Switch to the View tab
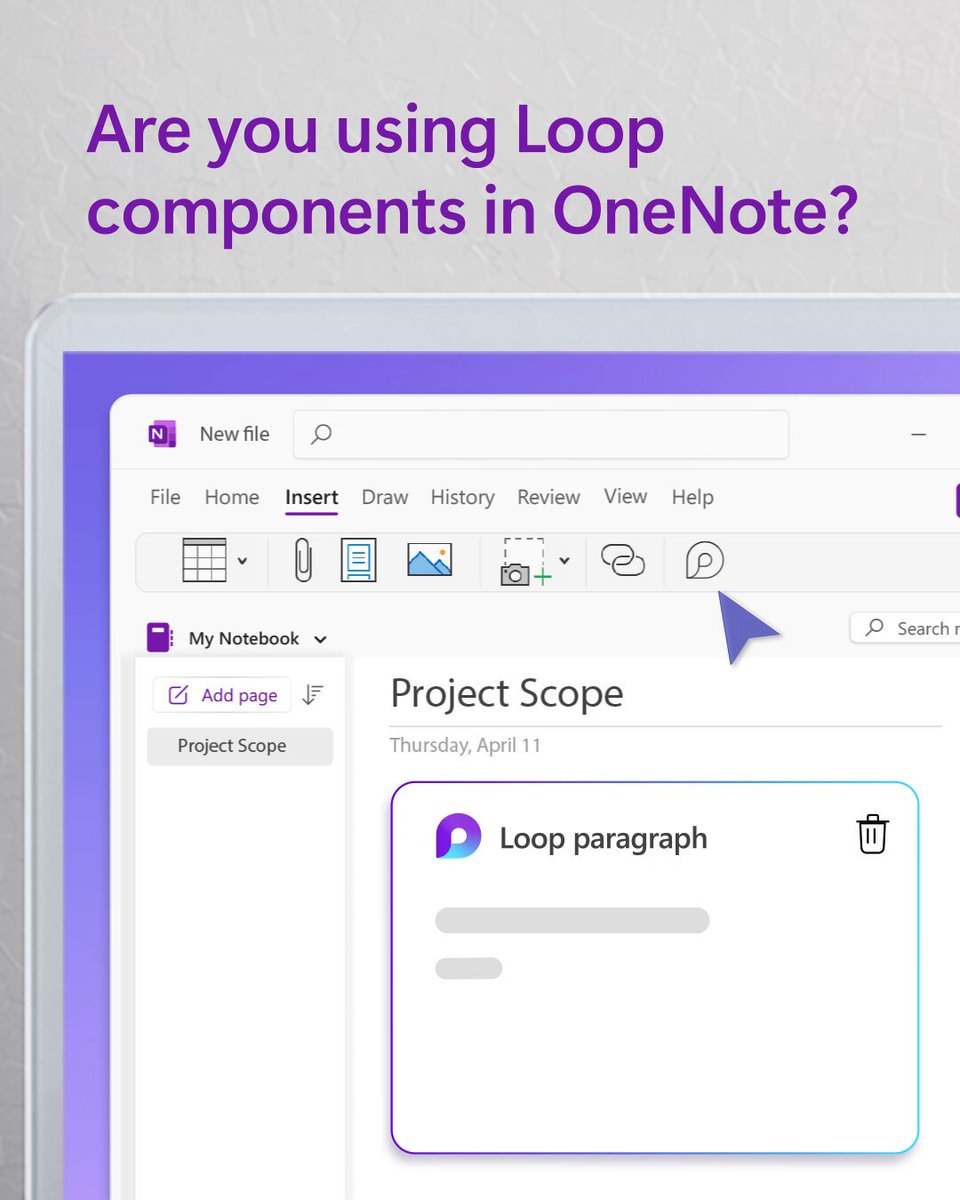 pyautogui.click(x=626, y=497)
